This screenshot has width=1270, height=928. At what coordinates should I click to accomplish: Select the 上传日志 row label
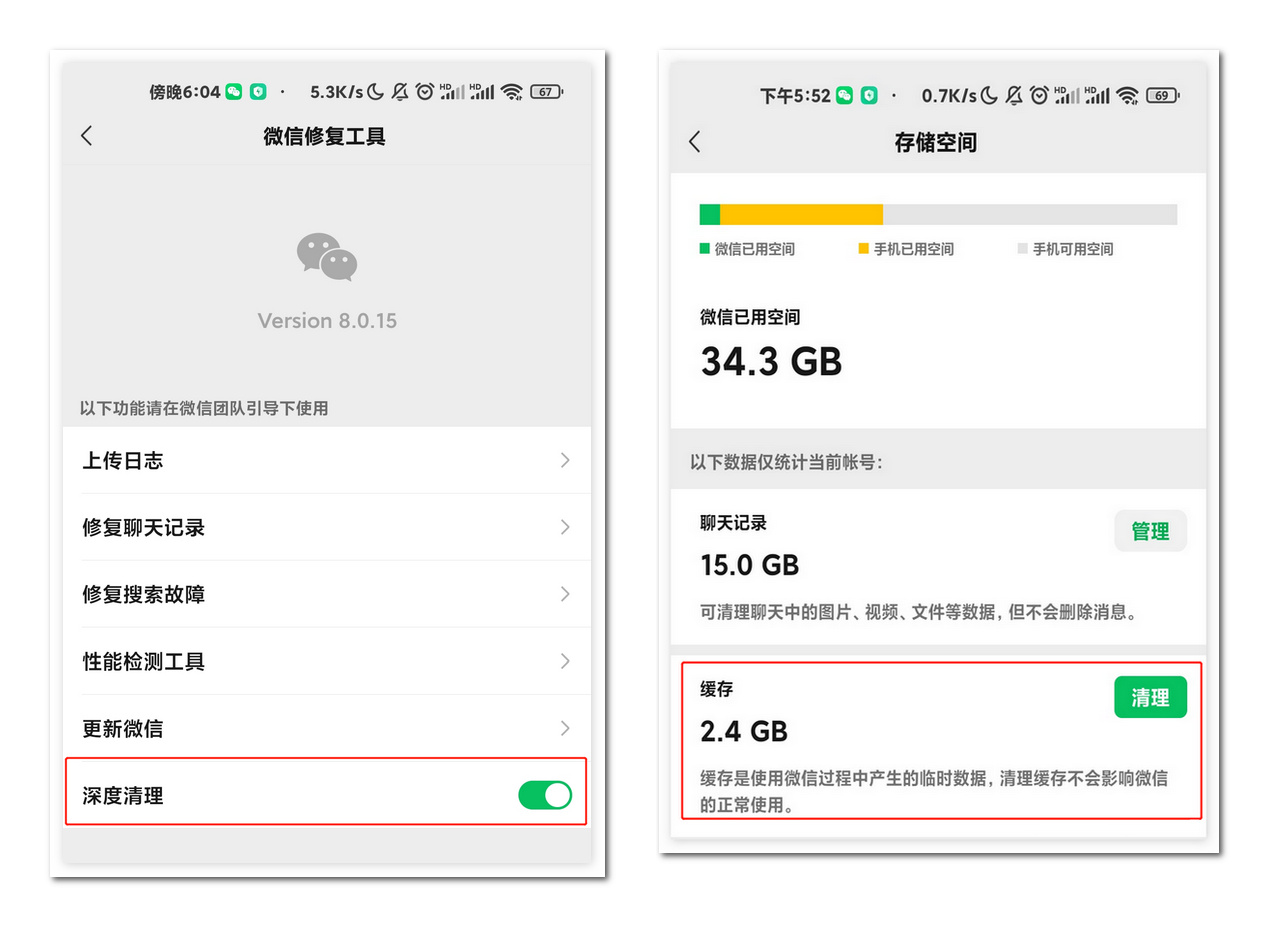click(123, 461)
